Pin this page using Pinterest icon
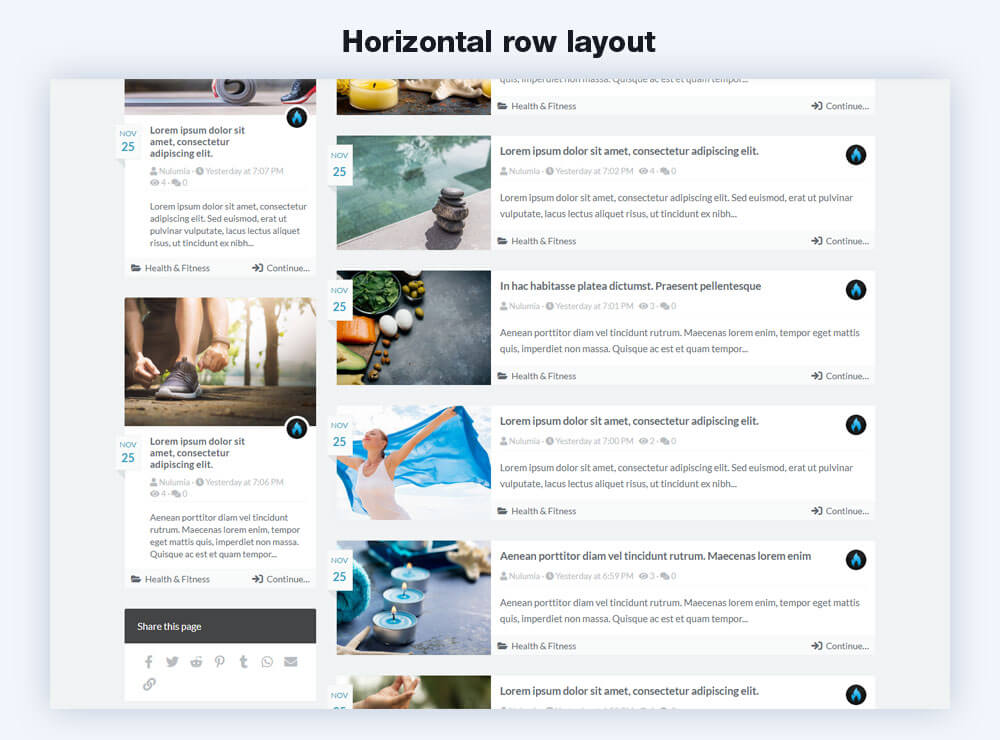Image resolution: width=1000 pixels, height=740 pixels. [x=219, y=662]
